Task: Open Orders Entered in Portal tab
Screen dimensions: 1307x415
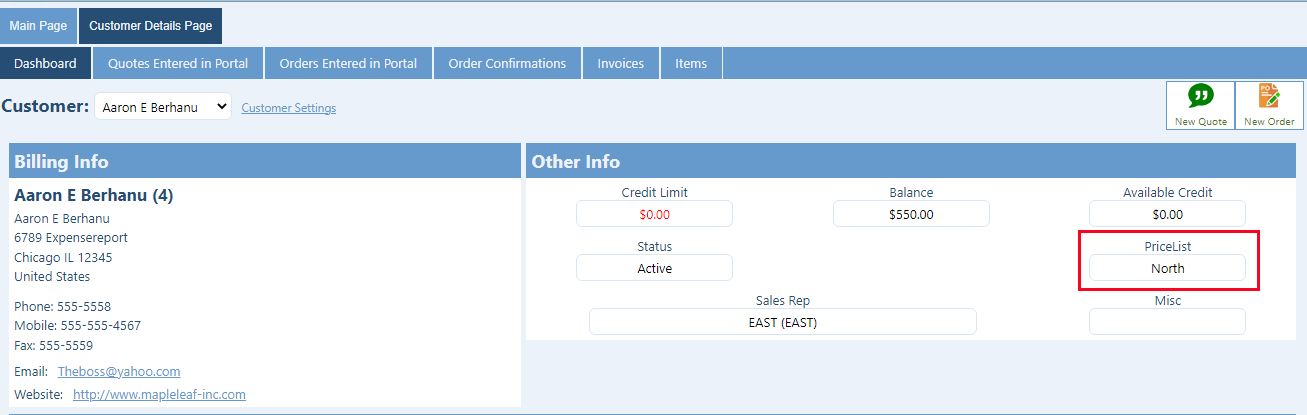Action: (x=348, y=63)
